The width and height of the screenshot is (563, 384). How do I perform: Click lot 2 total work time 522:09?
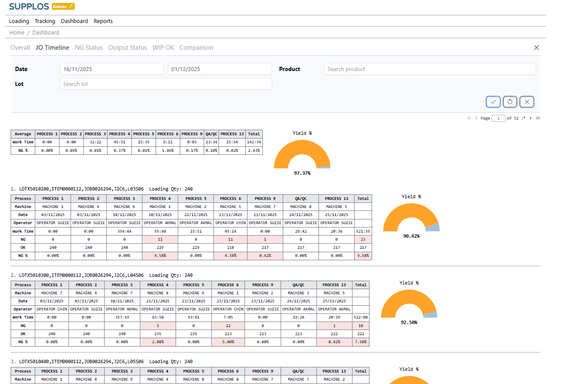(361, 318)
